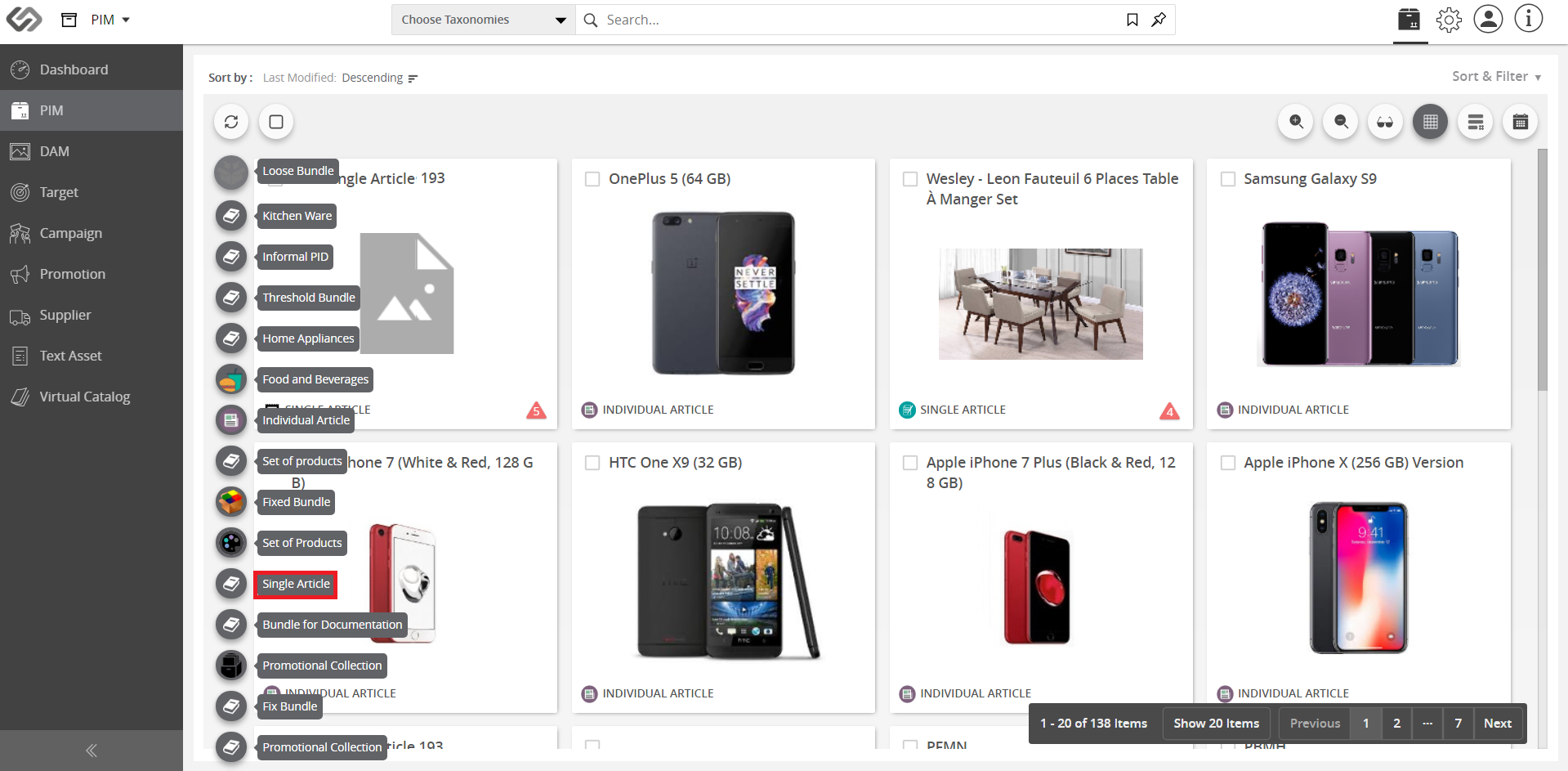Open the Choose Taxonomies dropdown
Screen dimensions: 1568x771
(x=484, y=20)
